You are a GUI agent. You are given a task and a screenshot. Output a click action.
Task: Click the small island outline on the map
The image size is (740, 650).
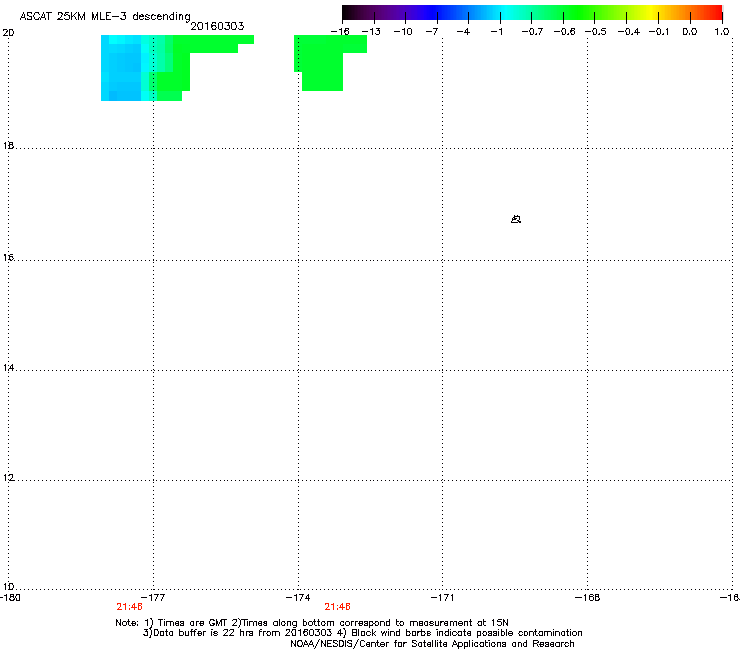[516, 219]
